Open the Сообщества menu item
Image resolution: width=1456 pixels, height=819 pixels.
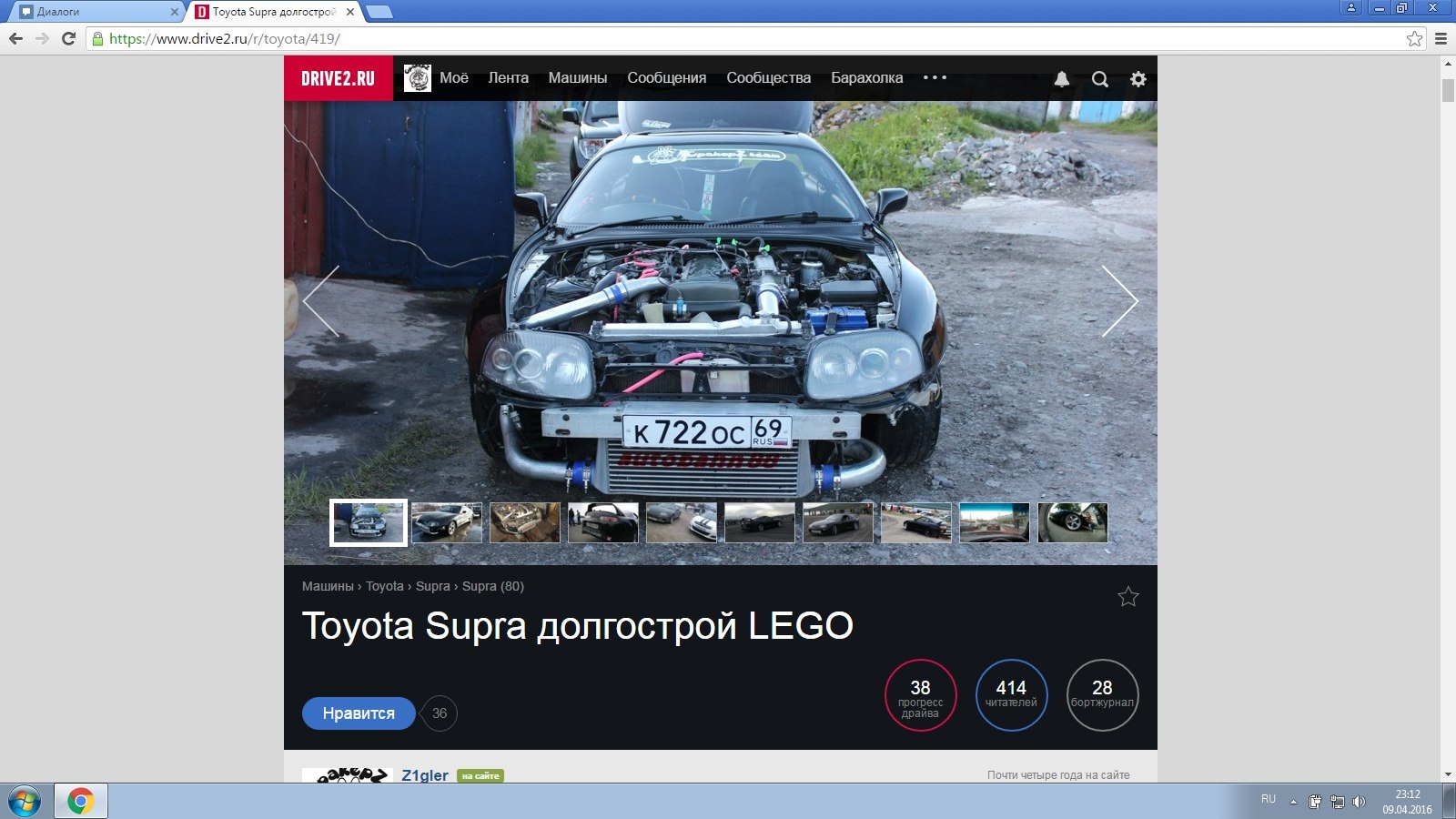coord(769,78)
